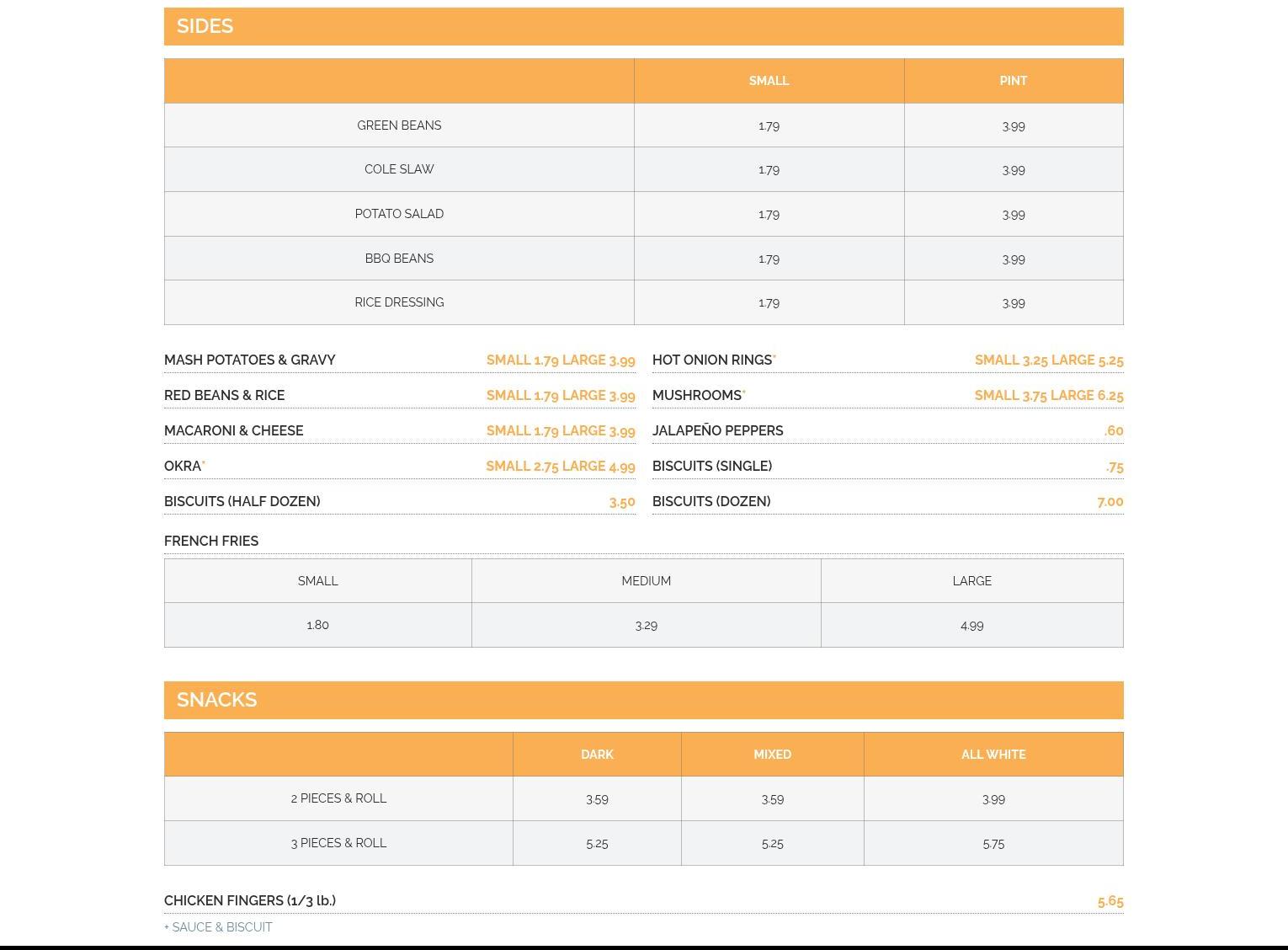Click the HOT ONION RINGS item
This screenshot has width=1288, height=950.
click(712, 360)
